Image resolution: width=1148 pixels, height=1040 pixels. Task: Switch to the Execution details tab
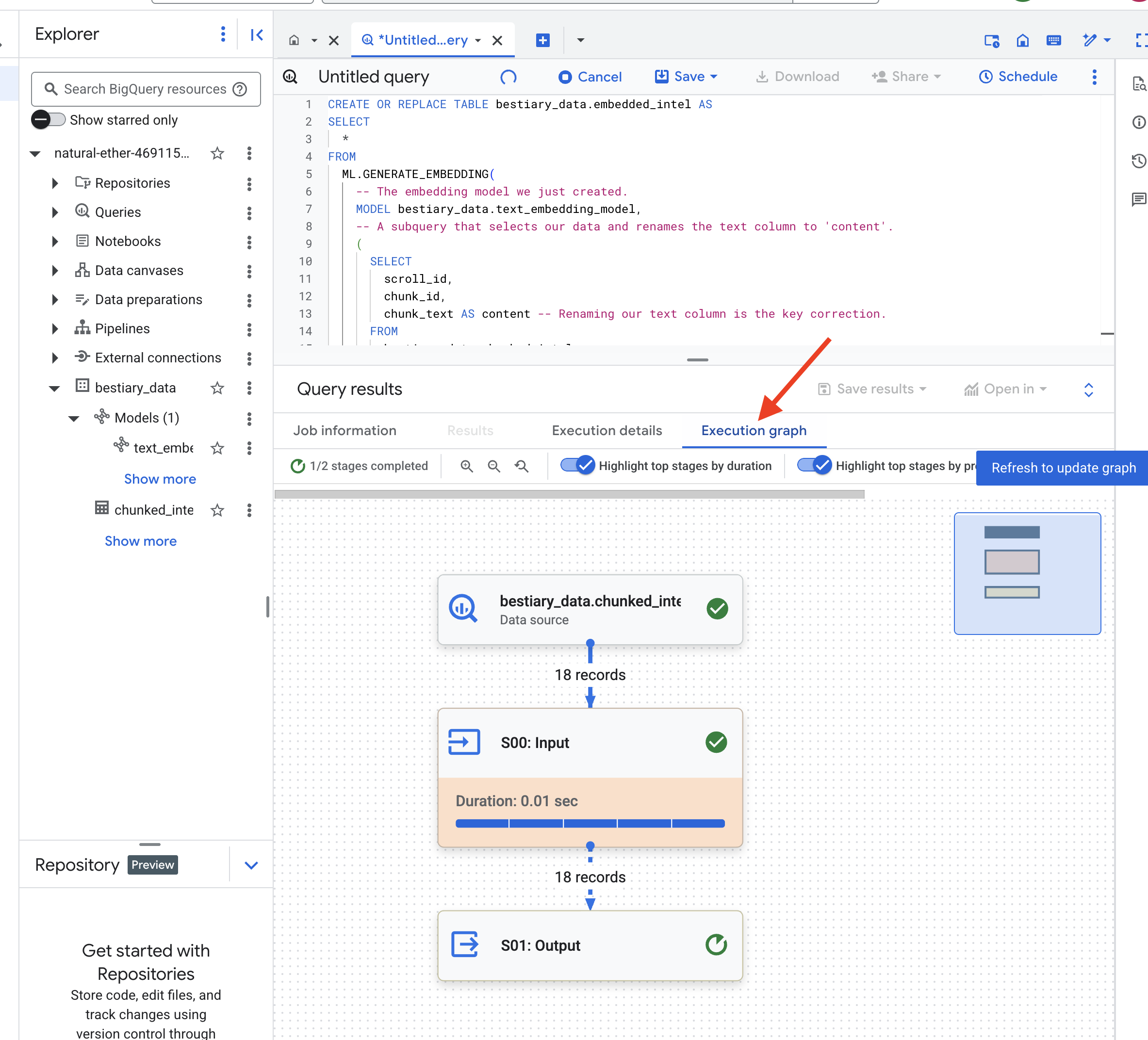click(607, 430)
